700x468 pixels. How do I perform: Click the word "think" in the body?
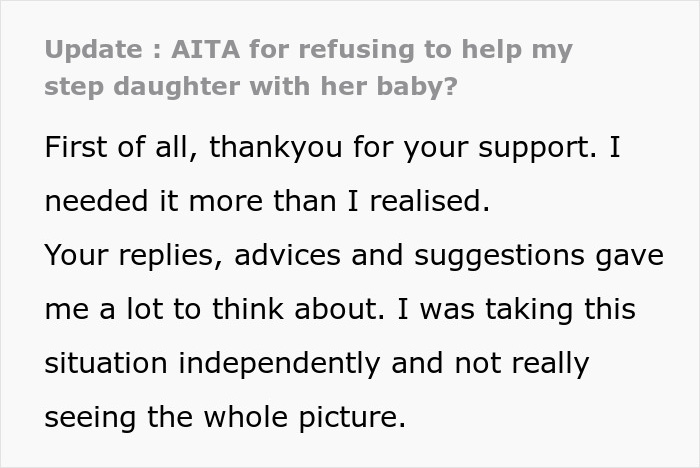[x=248, y=309]
